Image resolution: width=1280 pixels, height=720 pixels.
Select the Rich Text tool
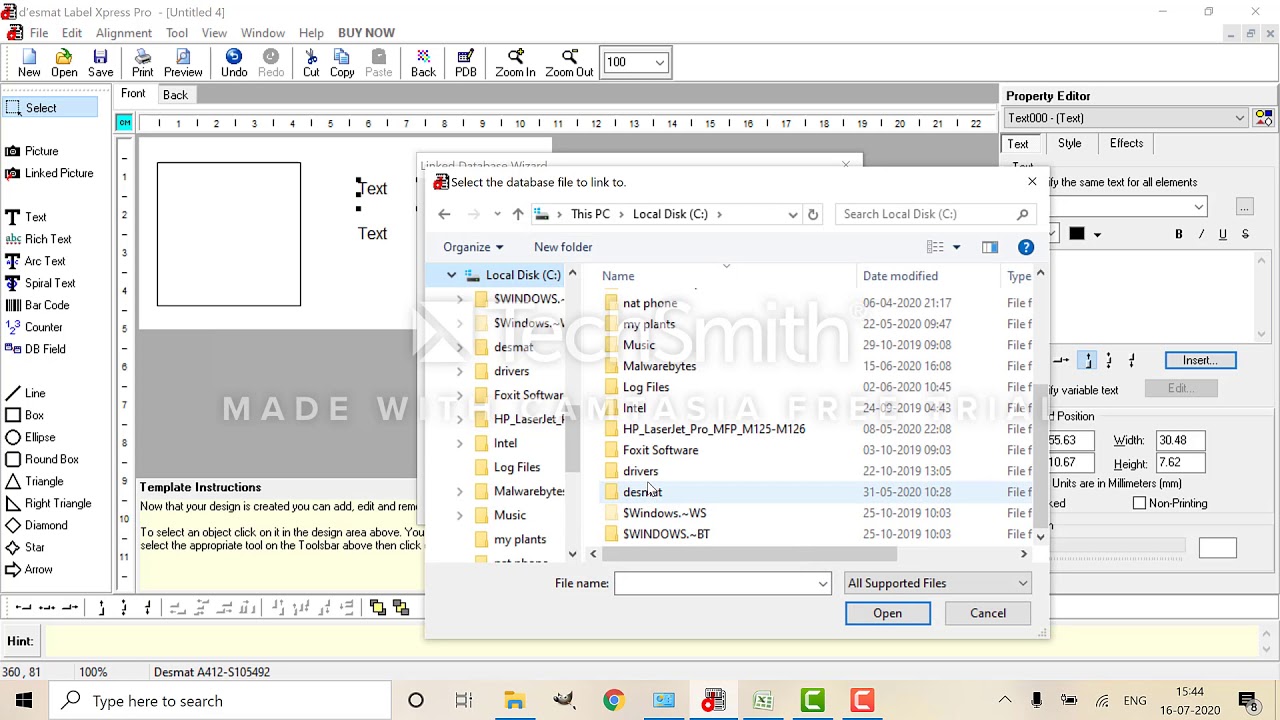click(x=38, y=239)
